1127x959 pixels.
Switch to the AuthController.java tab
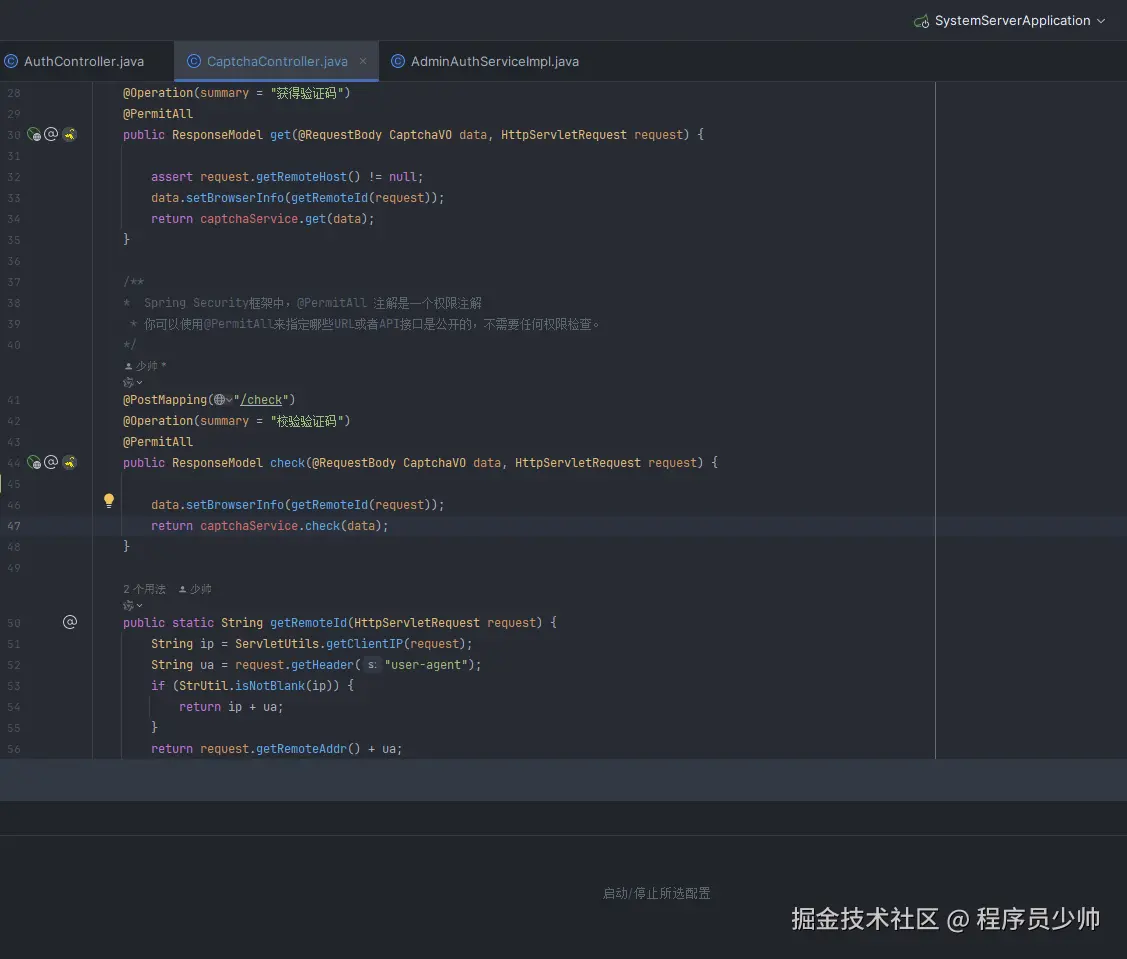click(83, 61)
